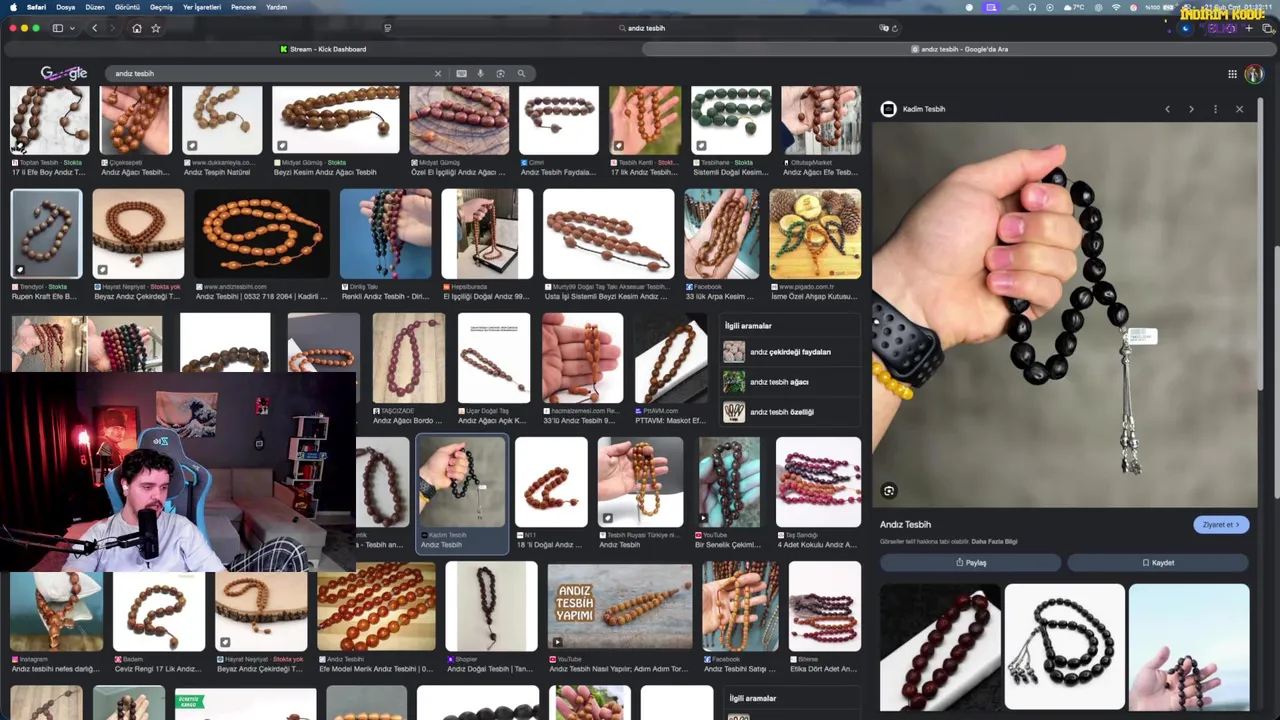Open red tesbih related thumbnail in panel
Image resolution: width=1280 pixels, height=720 pixels.
(939, 647)
